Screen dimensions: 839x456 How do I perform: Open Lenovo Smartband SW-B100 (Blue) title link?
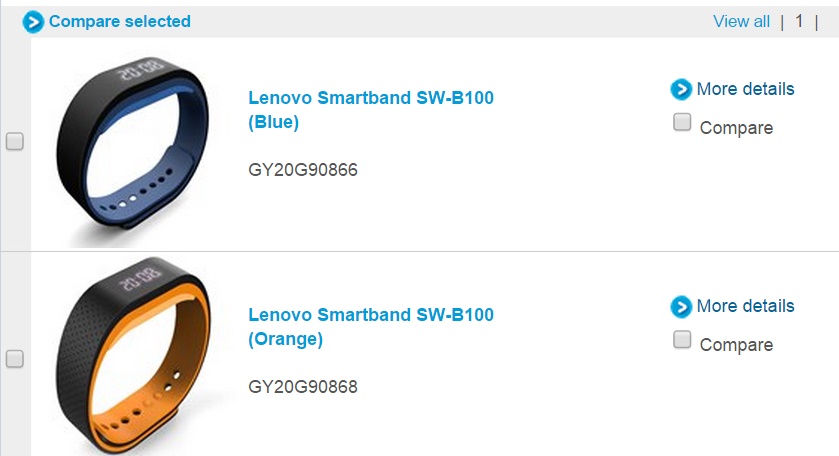click(x=370, y=110)
